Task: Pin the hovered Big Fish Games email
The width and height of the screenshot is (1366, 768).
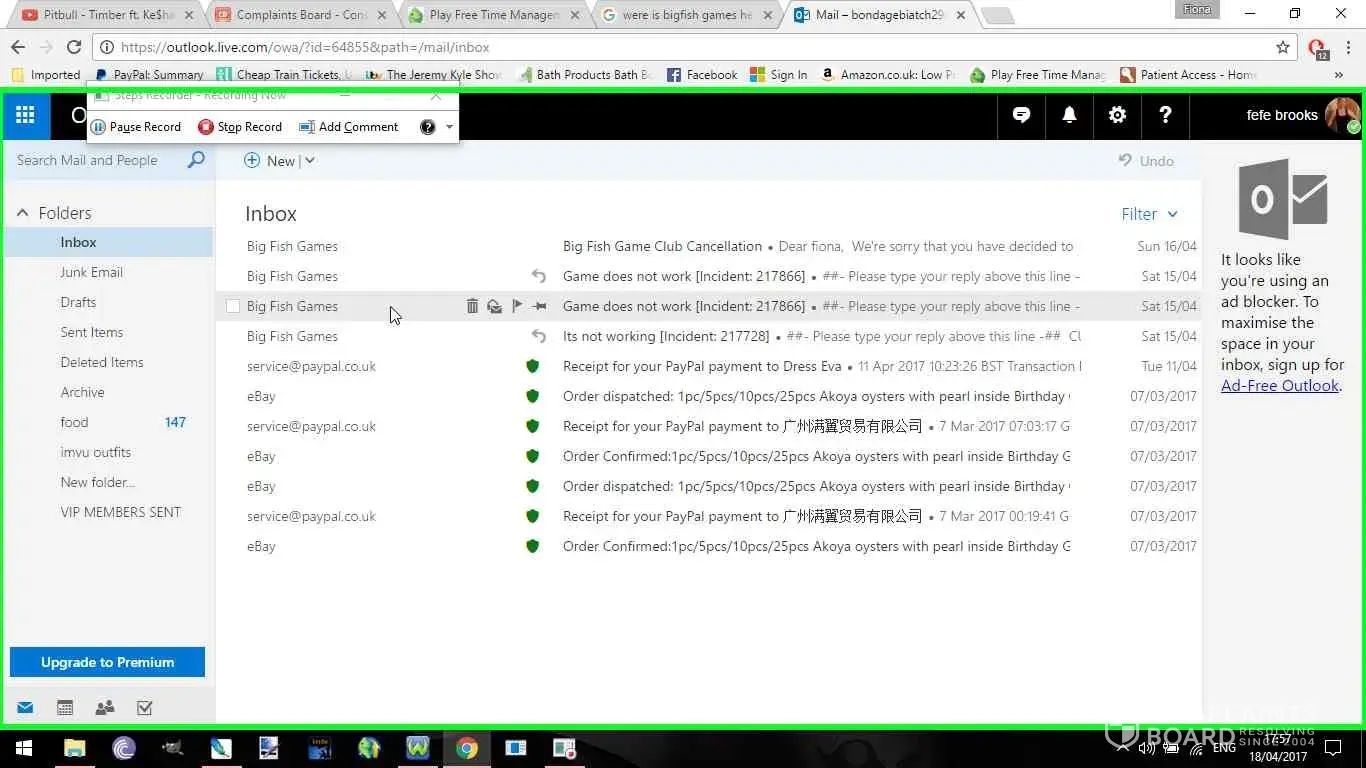Action: point(540,306)
